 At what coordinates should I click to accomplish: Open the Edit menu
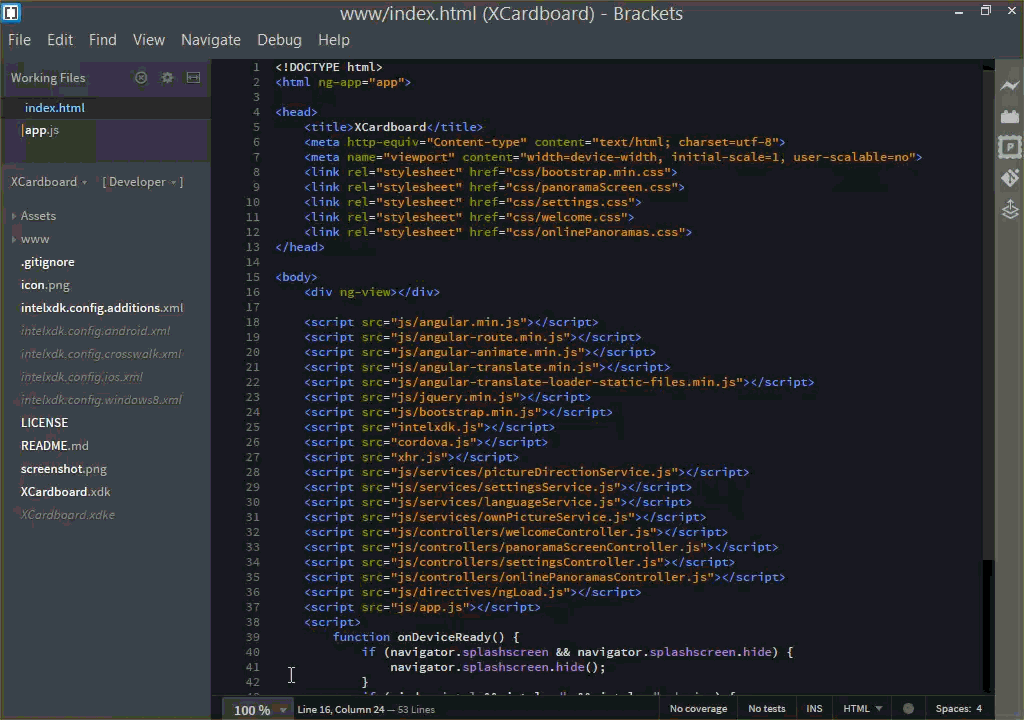(60, 40)
